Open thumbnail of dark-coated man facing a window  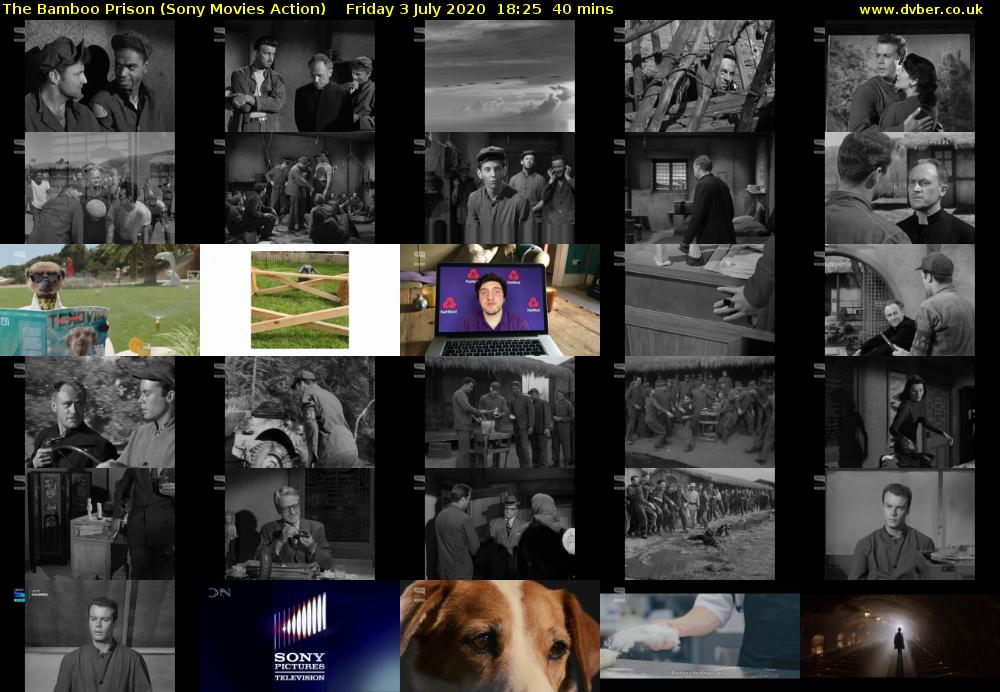[700, 188]
